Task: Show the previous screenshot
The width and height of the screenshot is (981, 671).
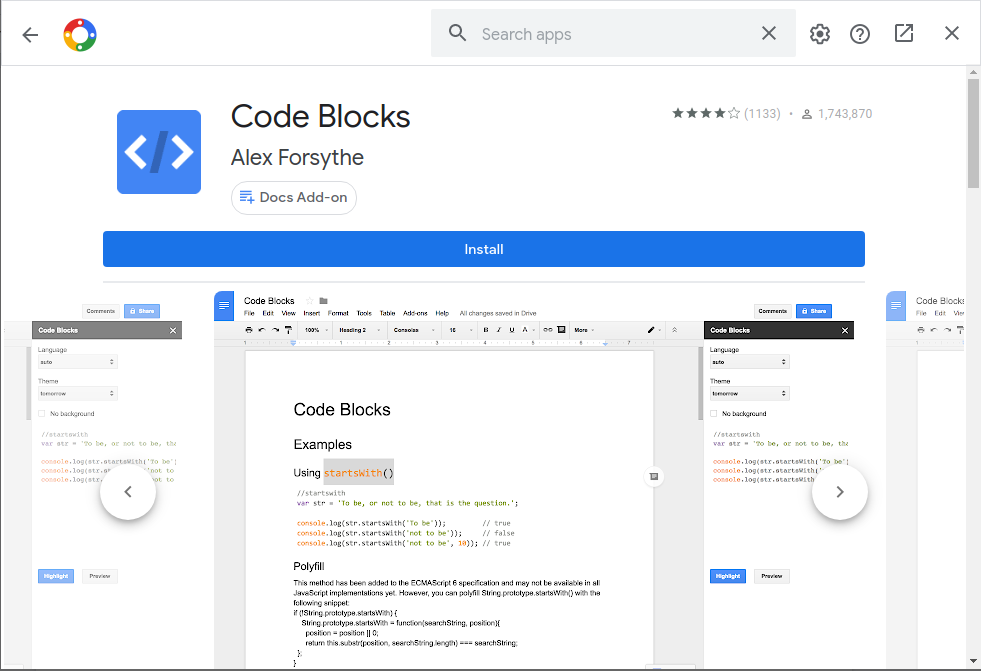Action: 128,492
